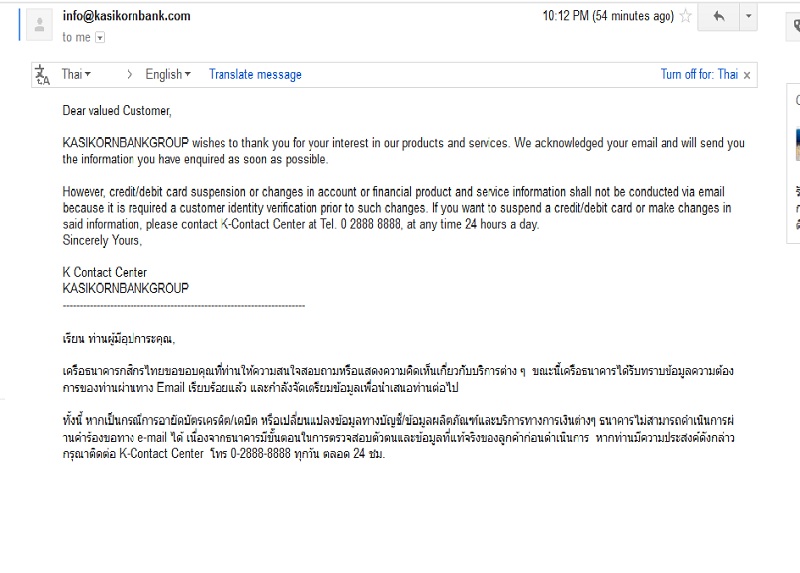Click the 'Dear valued Customer' greeting line
800x573 pixels.
pos(117,111)
